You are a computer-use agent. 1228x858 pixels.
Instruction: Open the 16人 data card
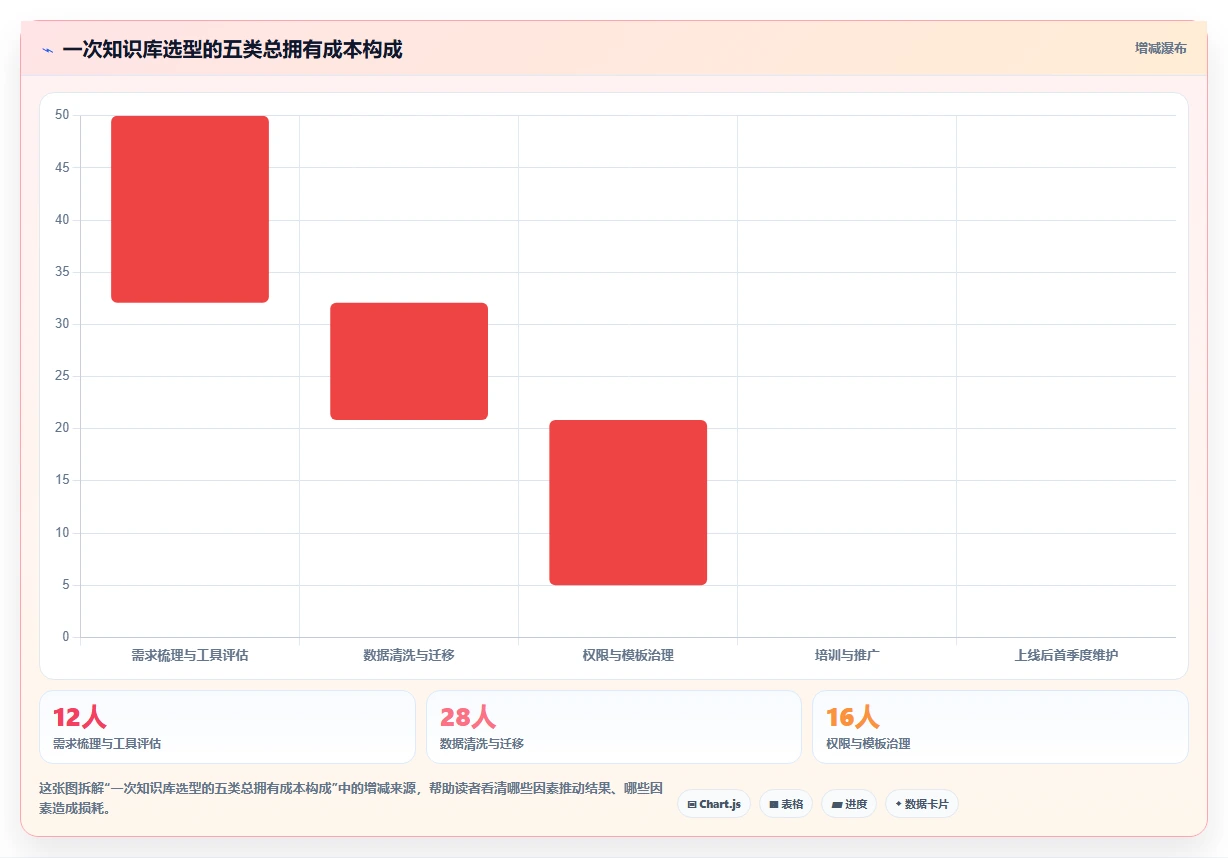tap(1000, 727)
